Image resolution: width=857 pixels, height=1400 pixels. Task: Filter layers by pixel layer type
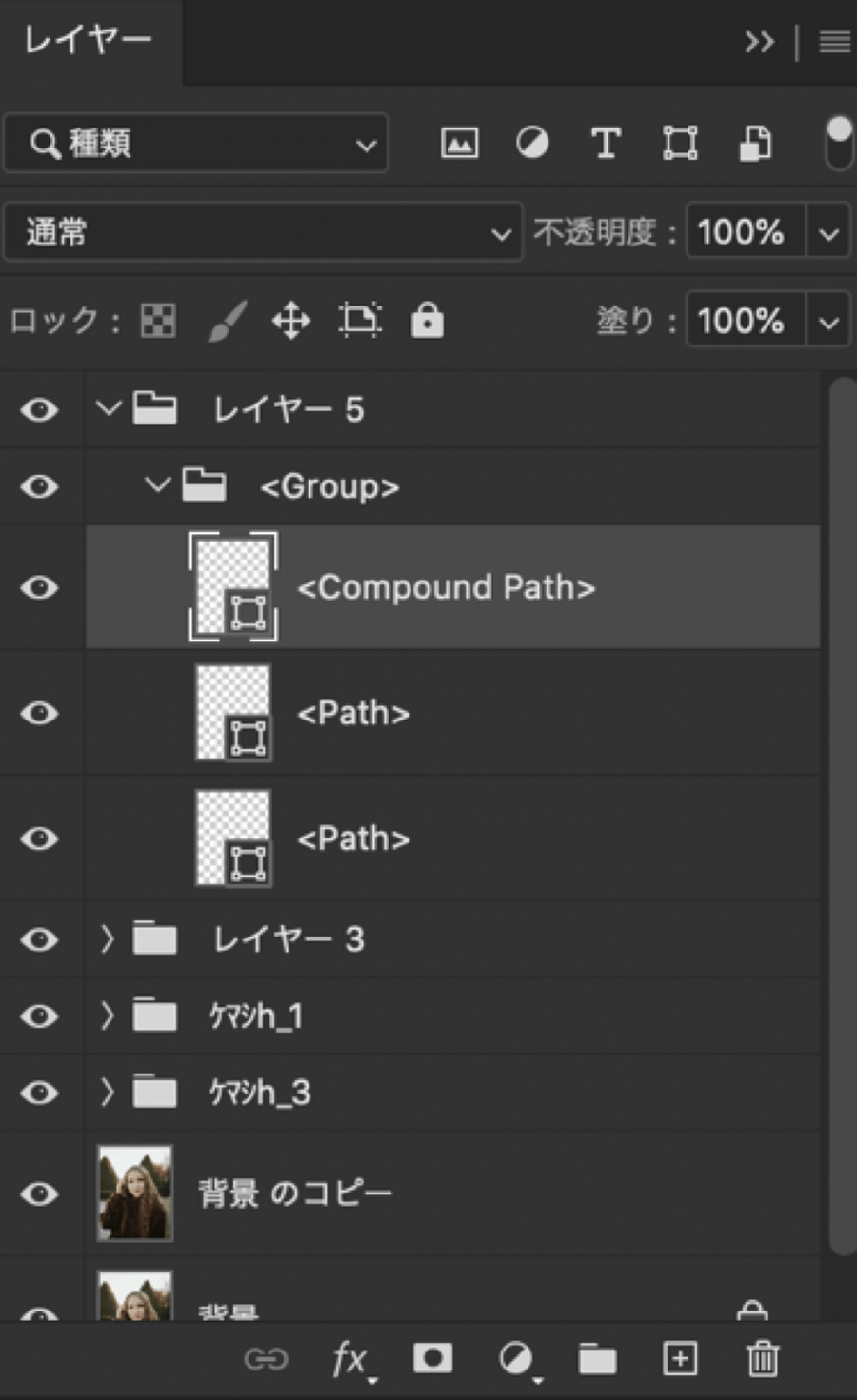[x=459, y=144]
